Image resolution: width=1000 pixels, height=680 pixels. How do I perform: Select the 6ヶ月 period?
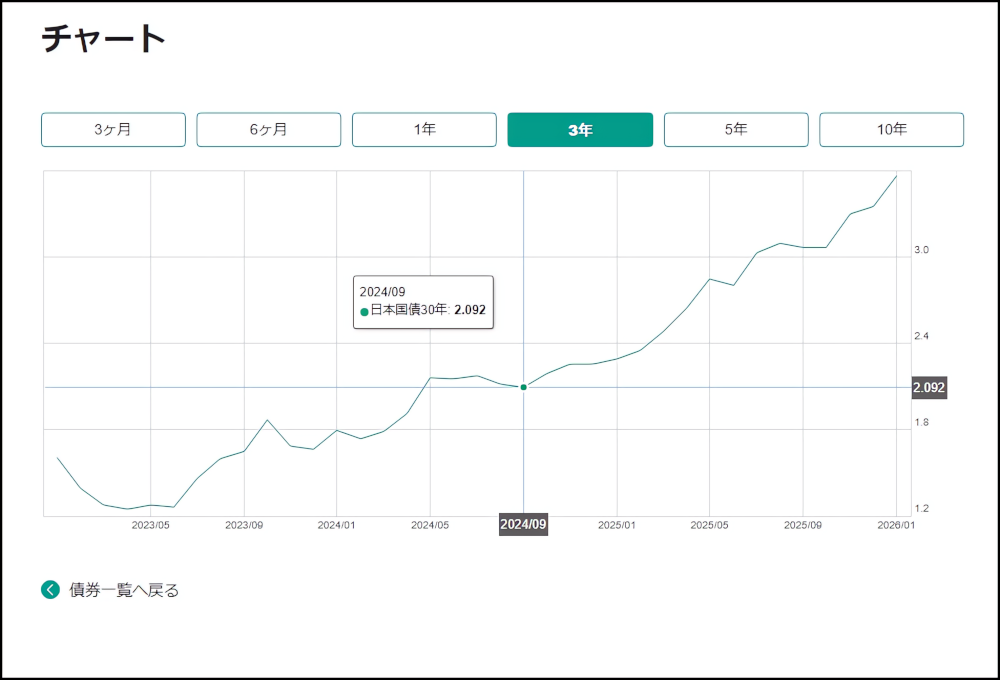(268, 130)
